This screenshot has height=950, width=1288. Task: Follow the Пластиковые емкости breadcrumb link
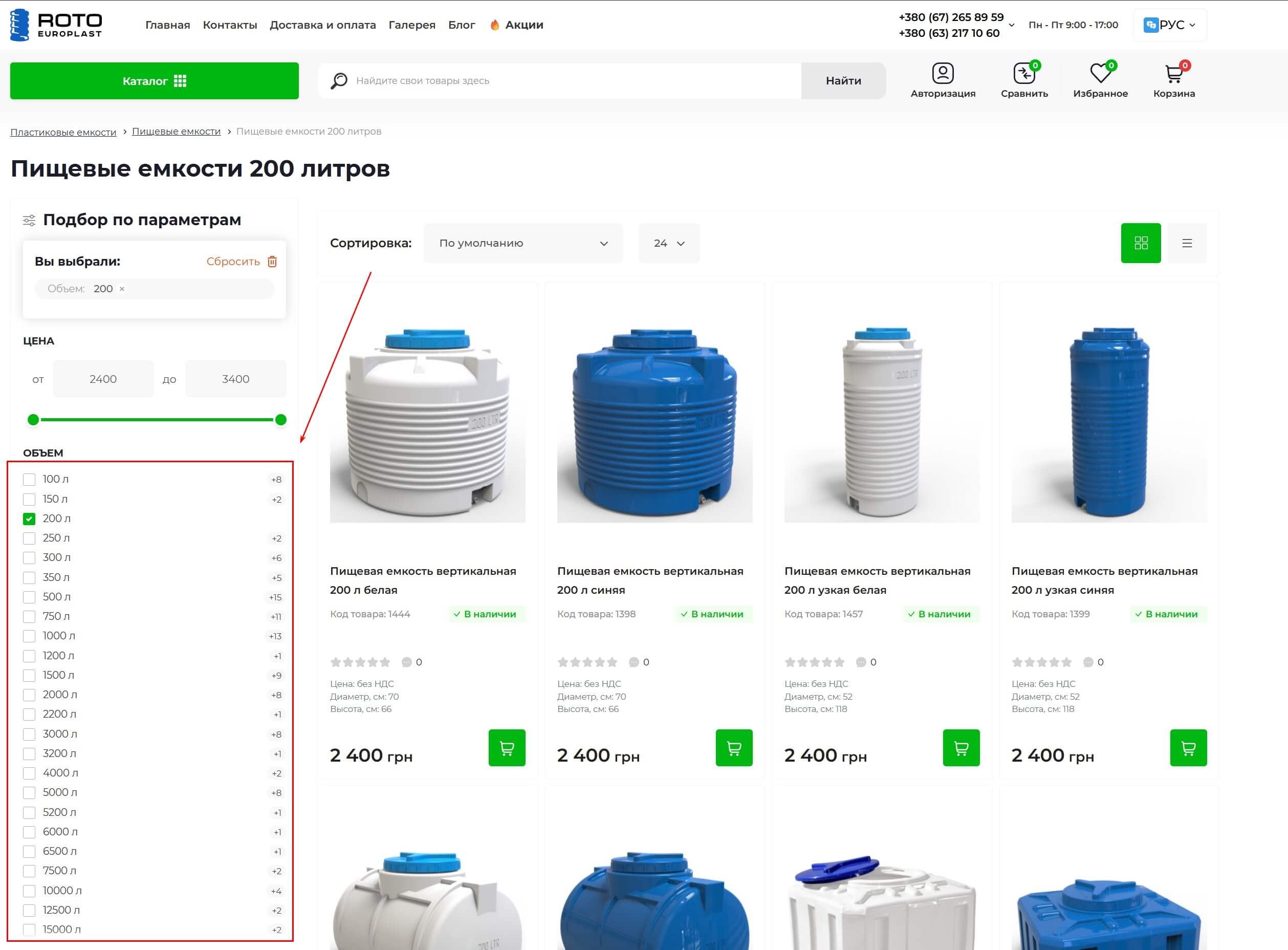click(63, 132)
